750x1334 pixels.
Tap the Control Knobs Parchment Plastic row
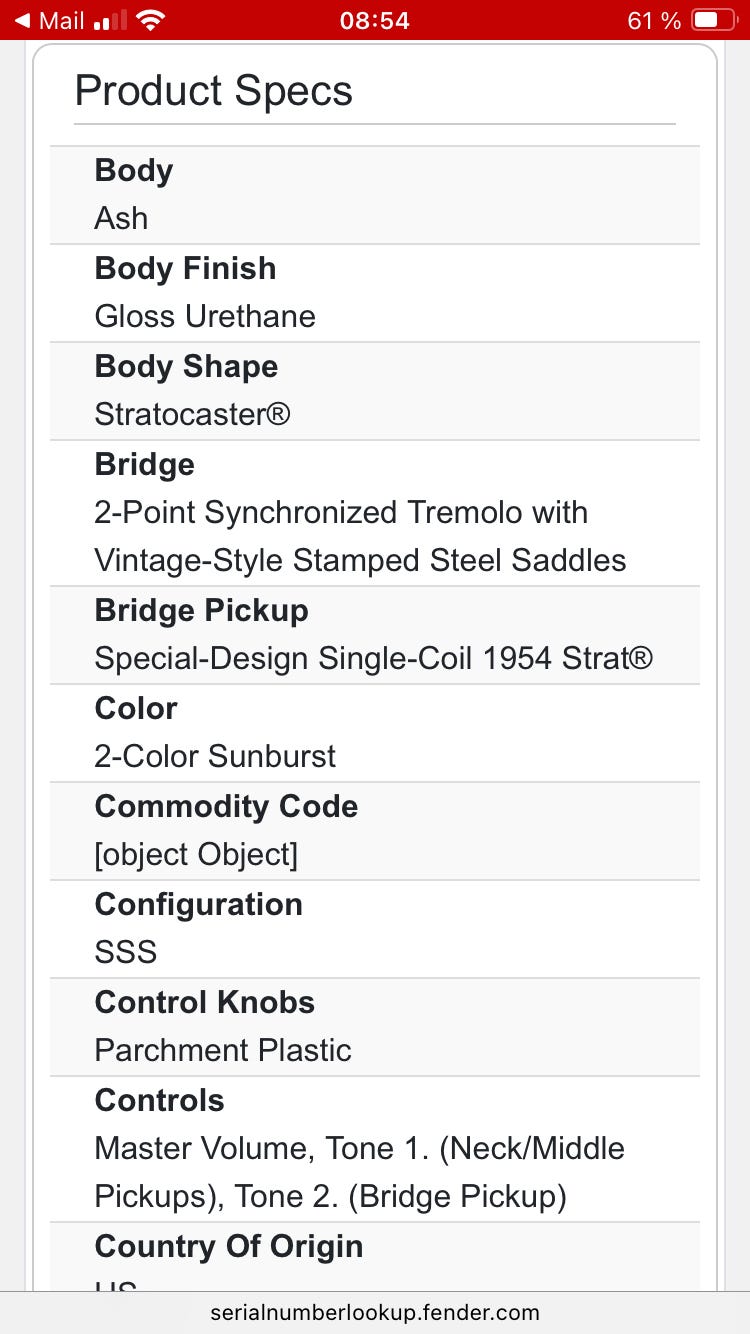[375, 1027]
